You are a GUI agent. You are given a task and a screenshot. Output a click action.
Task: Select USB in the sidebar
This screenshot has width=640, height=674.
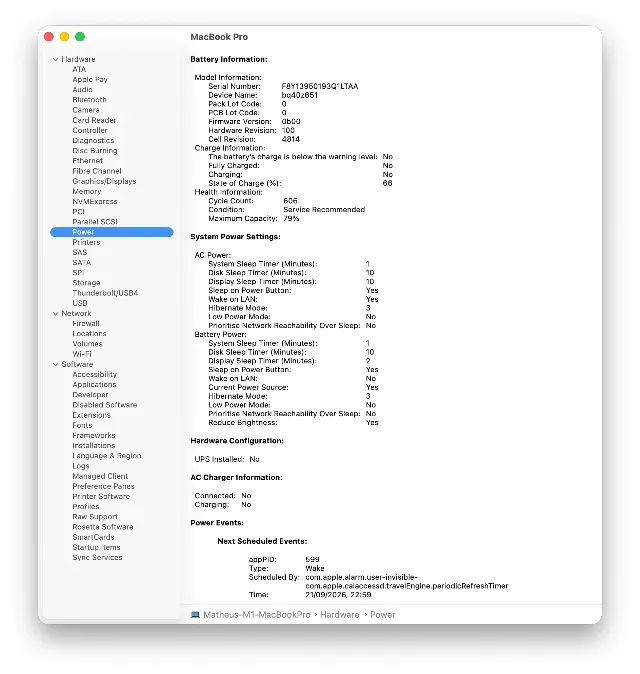tap(80, 303)
